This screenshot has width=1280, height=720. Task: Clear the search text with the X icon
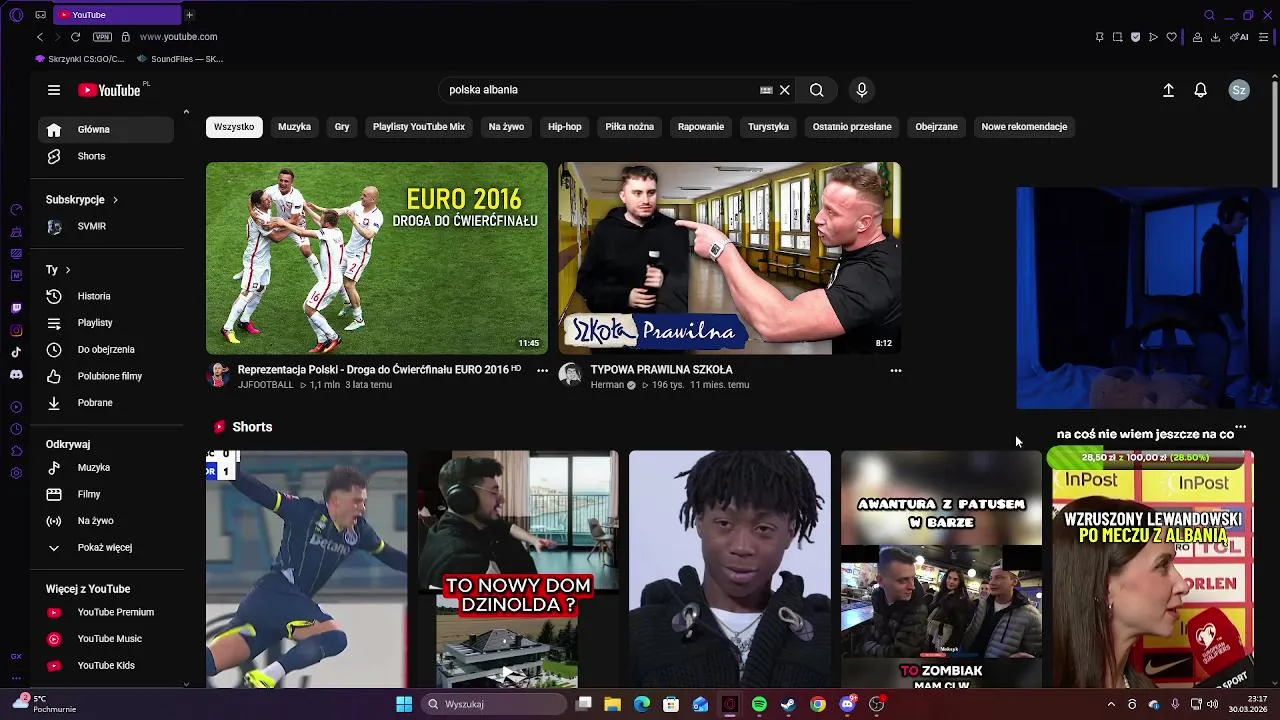tap(785, 90)
